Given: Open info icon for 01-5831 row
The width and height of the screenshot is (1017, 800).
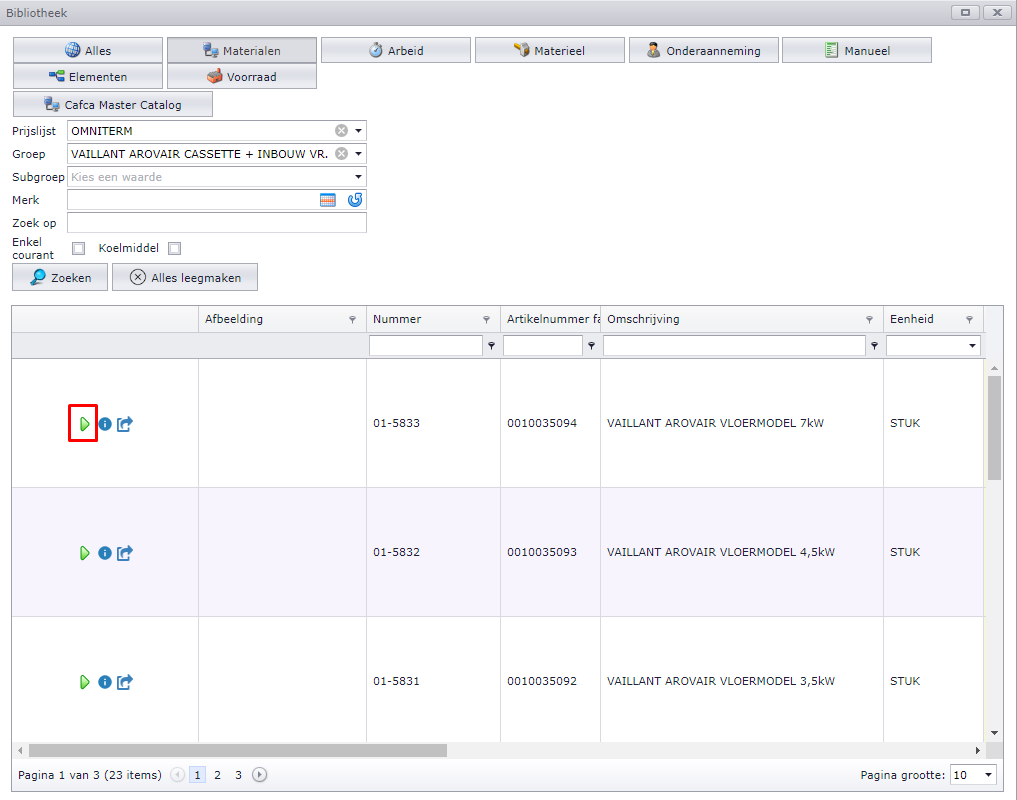Looking at the screenshot, I should coord(104,683).
